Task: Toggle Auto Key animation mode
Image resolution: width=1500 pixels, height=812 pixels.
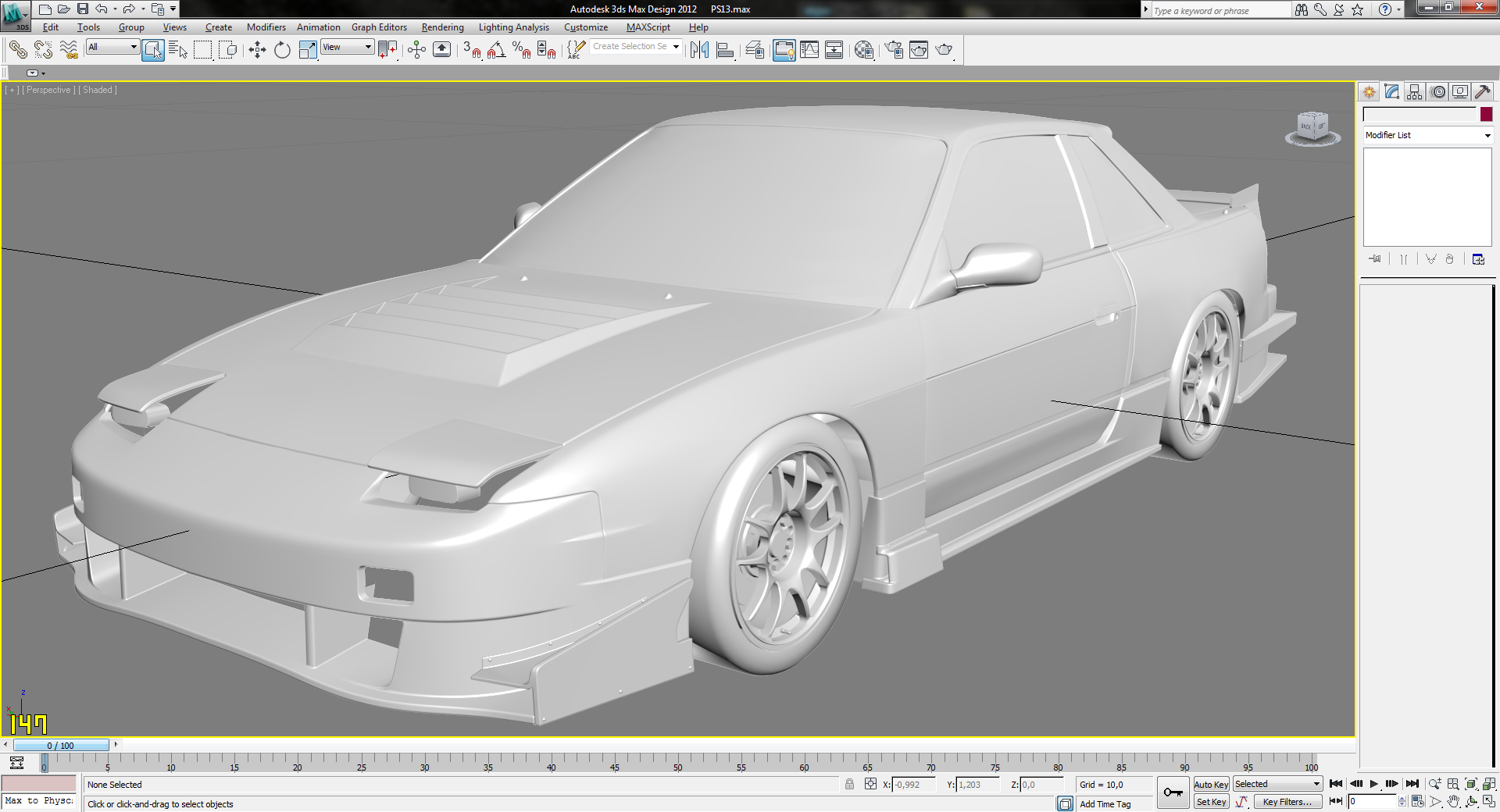Action: (1211, 785)
